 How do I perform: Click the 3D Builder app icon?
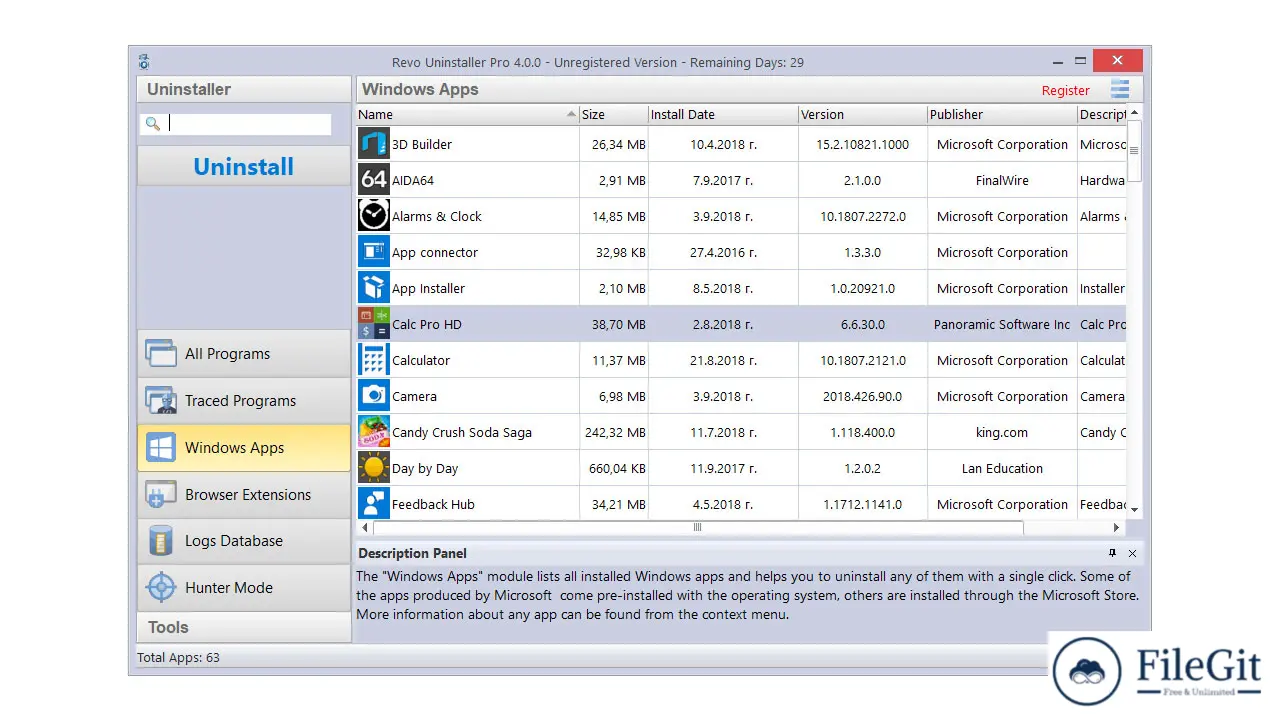tap(374, 144)
